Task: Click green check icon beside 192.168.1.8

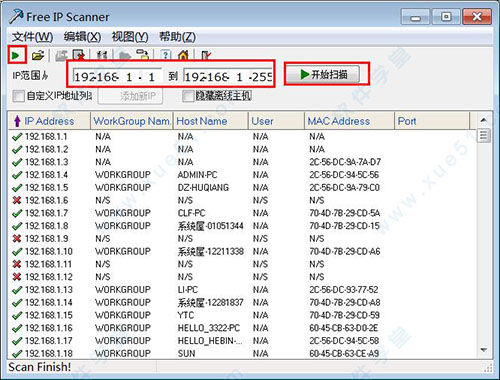Action: pos(17,226)
